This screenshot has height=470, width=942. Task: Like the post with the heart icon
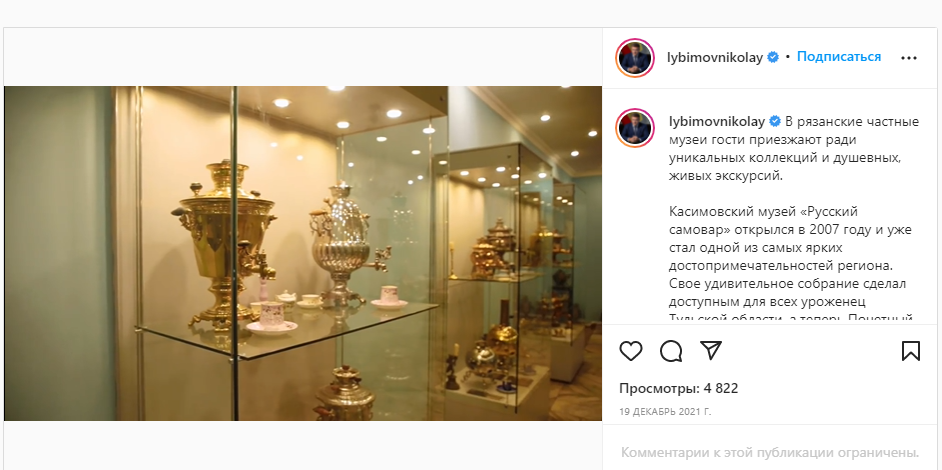click(631, 351)
